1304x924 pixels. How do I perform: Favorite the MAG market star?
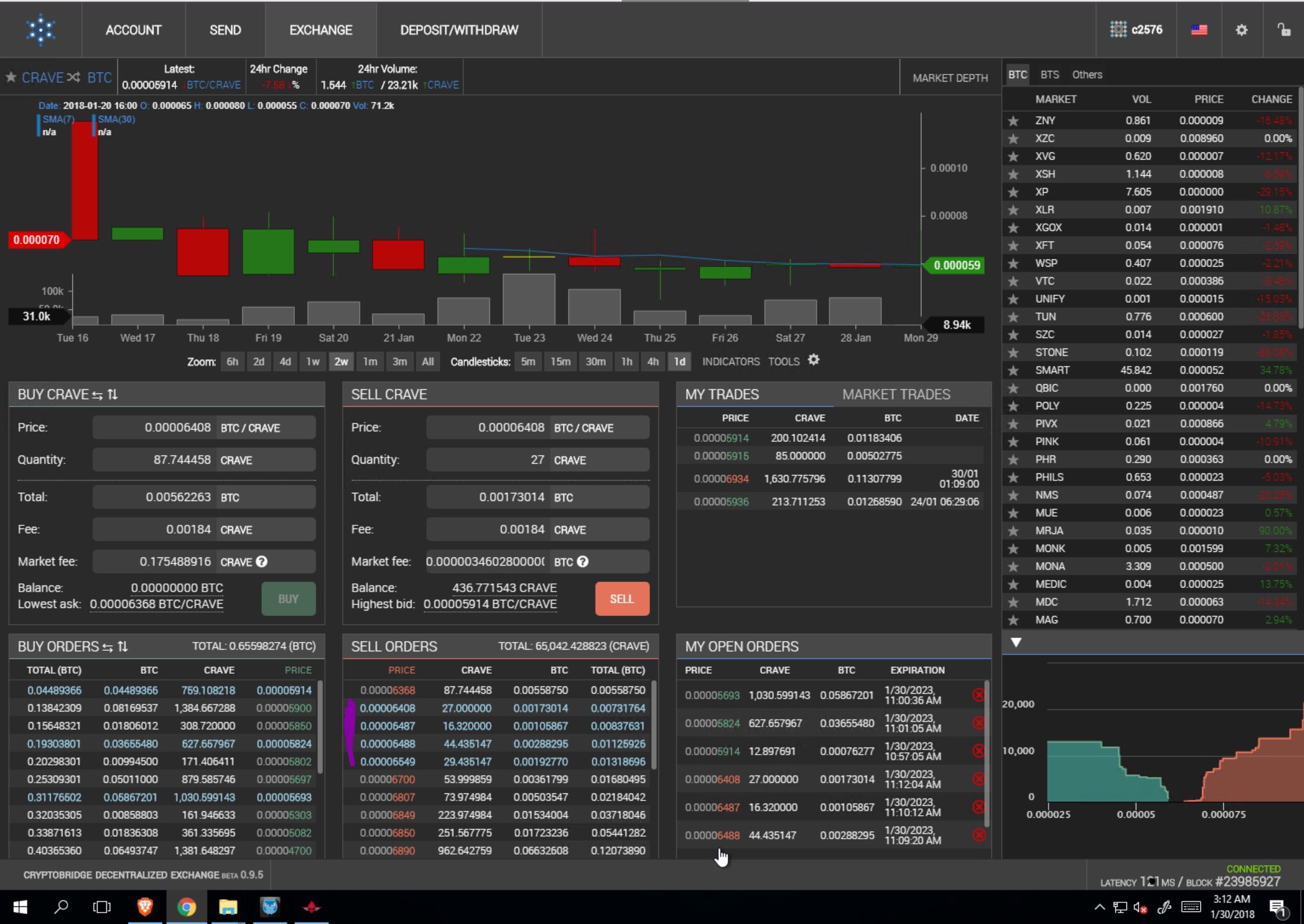pyautogui.click(x=1013, y=620)
